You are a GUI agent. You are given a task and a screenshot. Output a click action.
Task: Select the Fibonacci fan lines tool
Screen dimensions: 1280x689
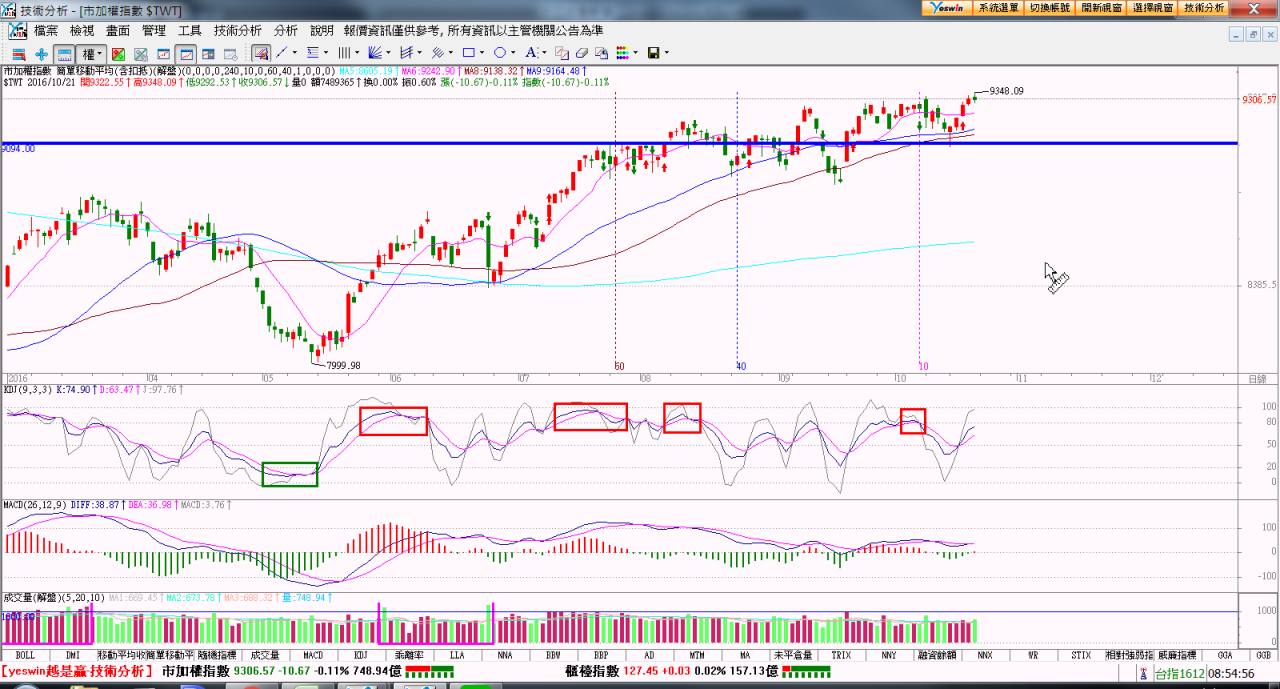tap(375, 53)
